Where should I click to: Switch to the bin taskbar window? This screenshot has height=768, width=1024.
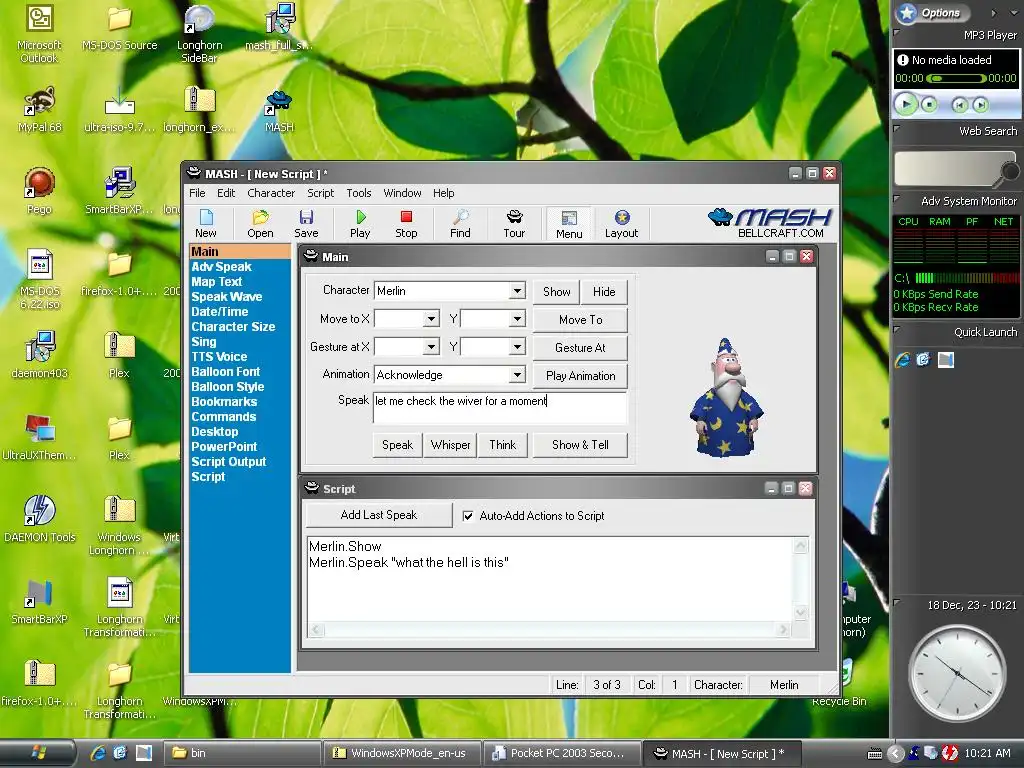coord(242,753)
